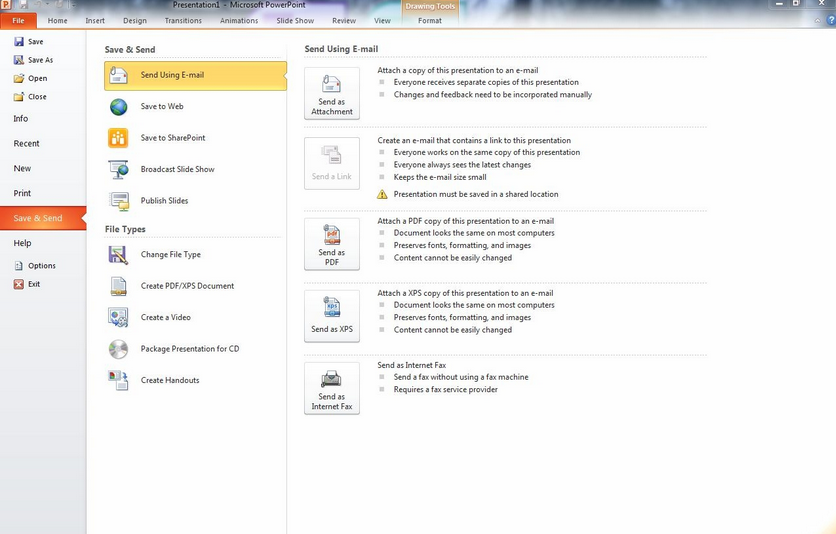The width and height of the screenshot is (836, 534).
Task: Click the Options label in sidebar
Action: click(42, 265)
